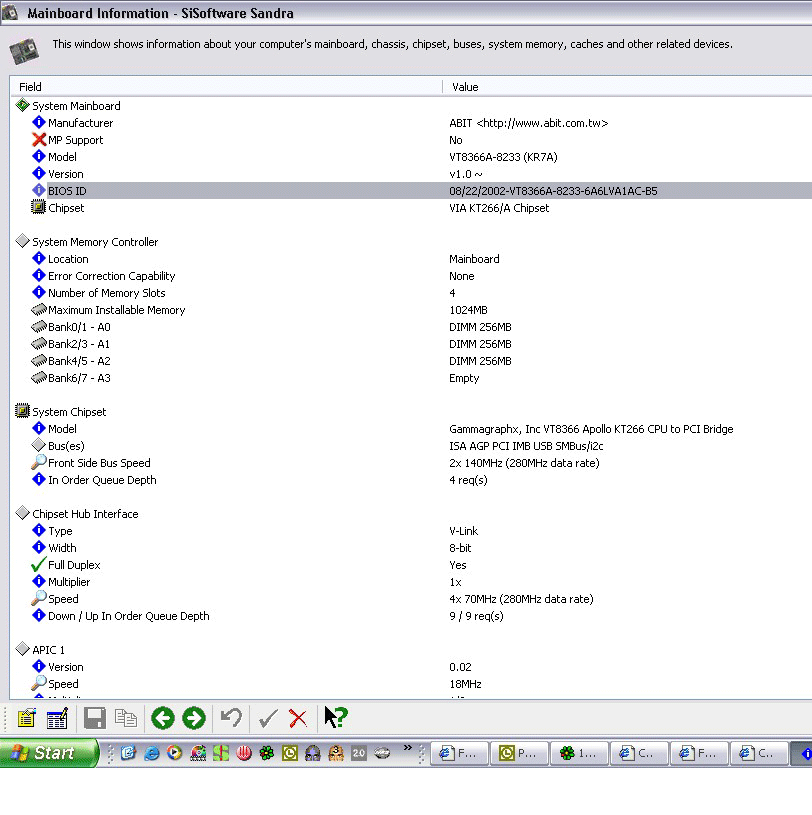Viewport: 812px width, 815px height.
Task: Switch to the 'P...' taskbar window
Action: pyautogui.click(x=519, y=753)
